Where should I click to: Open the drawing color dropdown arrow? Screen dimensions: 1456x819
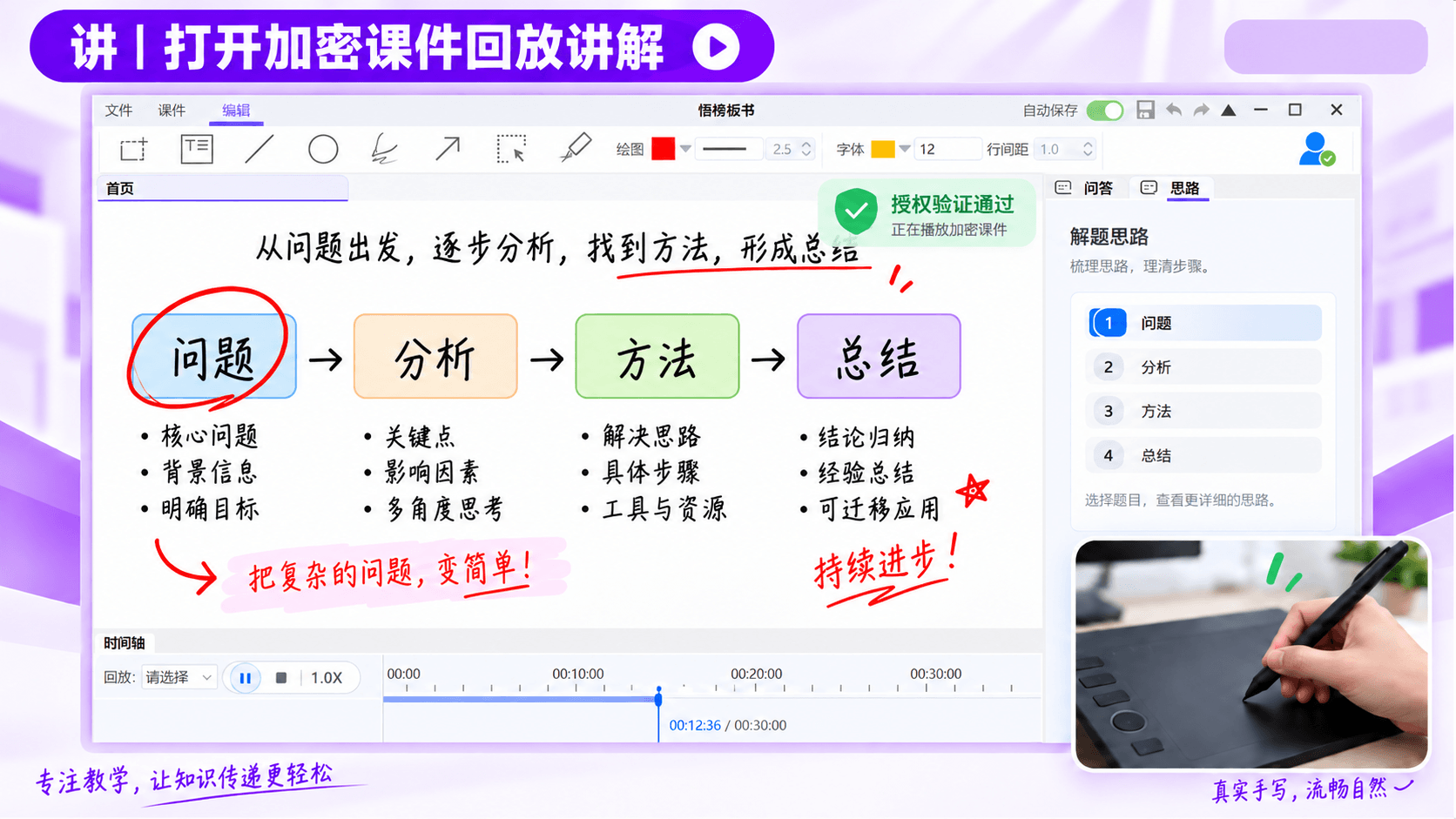click(686, 149)
